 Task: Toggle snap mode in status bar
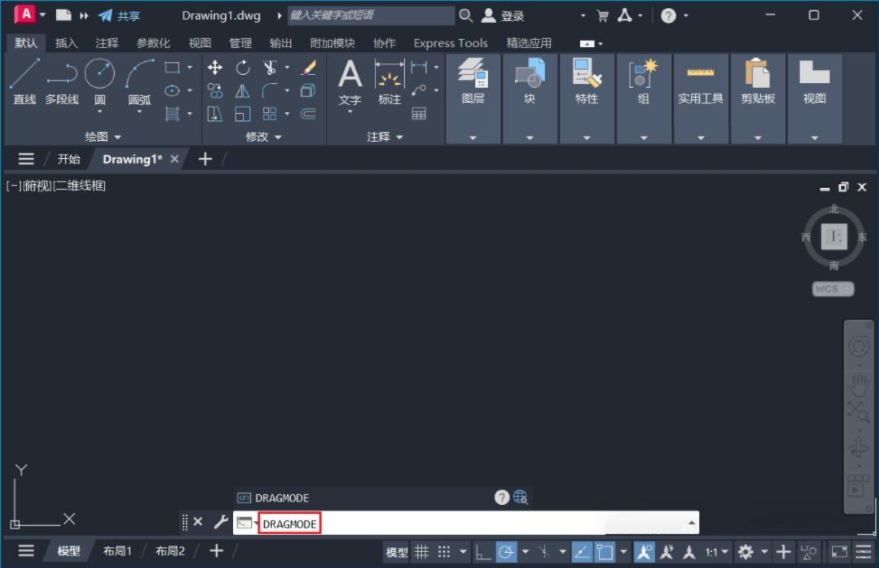(x=444, y=552)
